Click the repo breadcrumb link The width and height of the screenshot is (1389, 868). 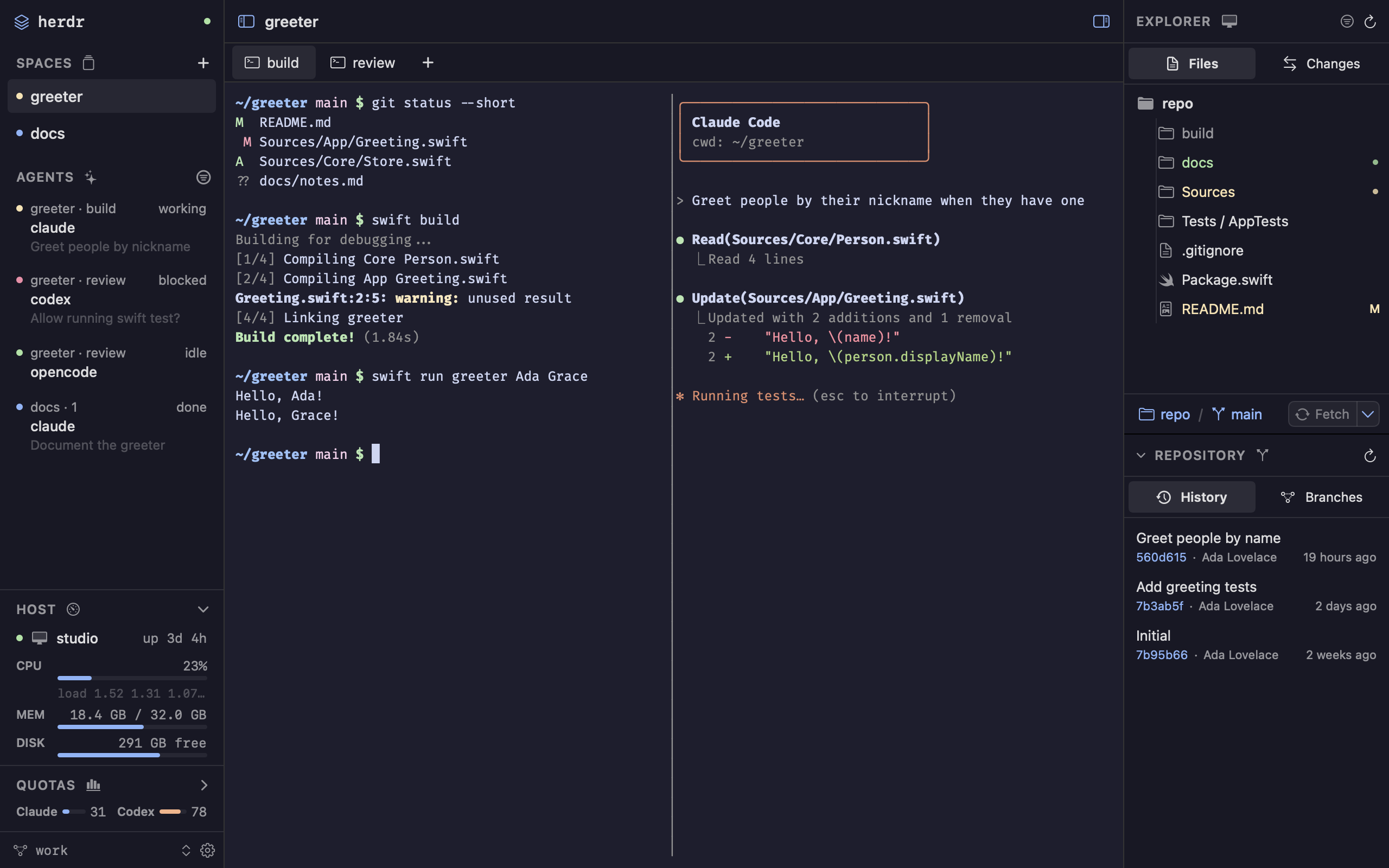[x=1164, y=414]
